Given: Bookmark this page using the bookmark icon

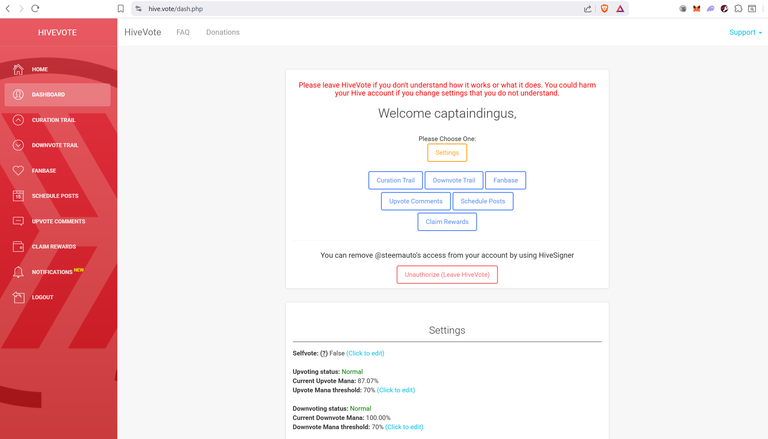Looking at the screenshot, I should point(121,8).
